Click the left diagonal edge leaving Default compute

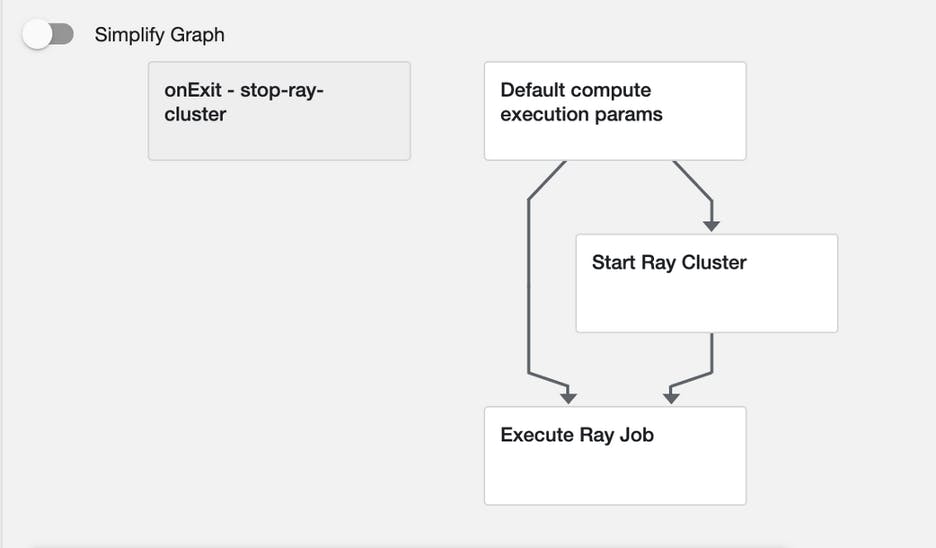[546, 180]
